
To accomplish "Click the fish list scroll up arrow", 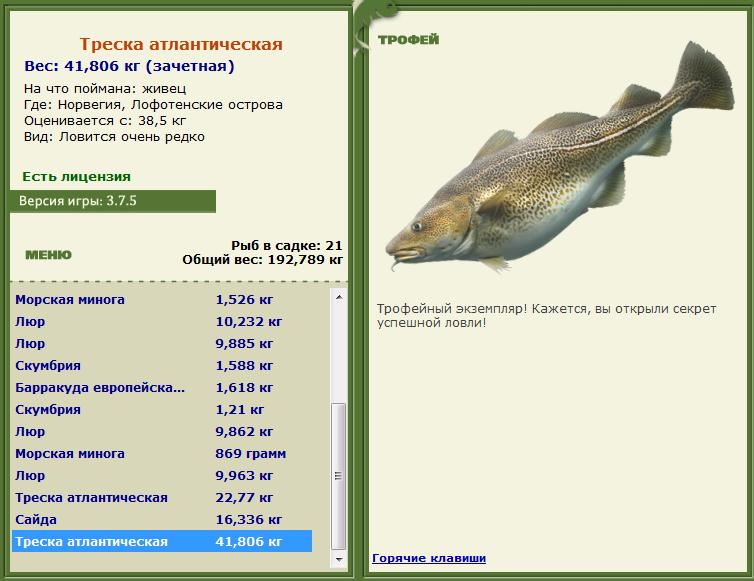I will click(x=339, y=297).
